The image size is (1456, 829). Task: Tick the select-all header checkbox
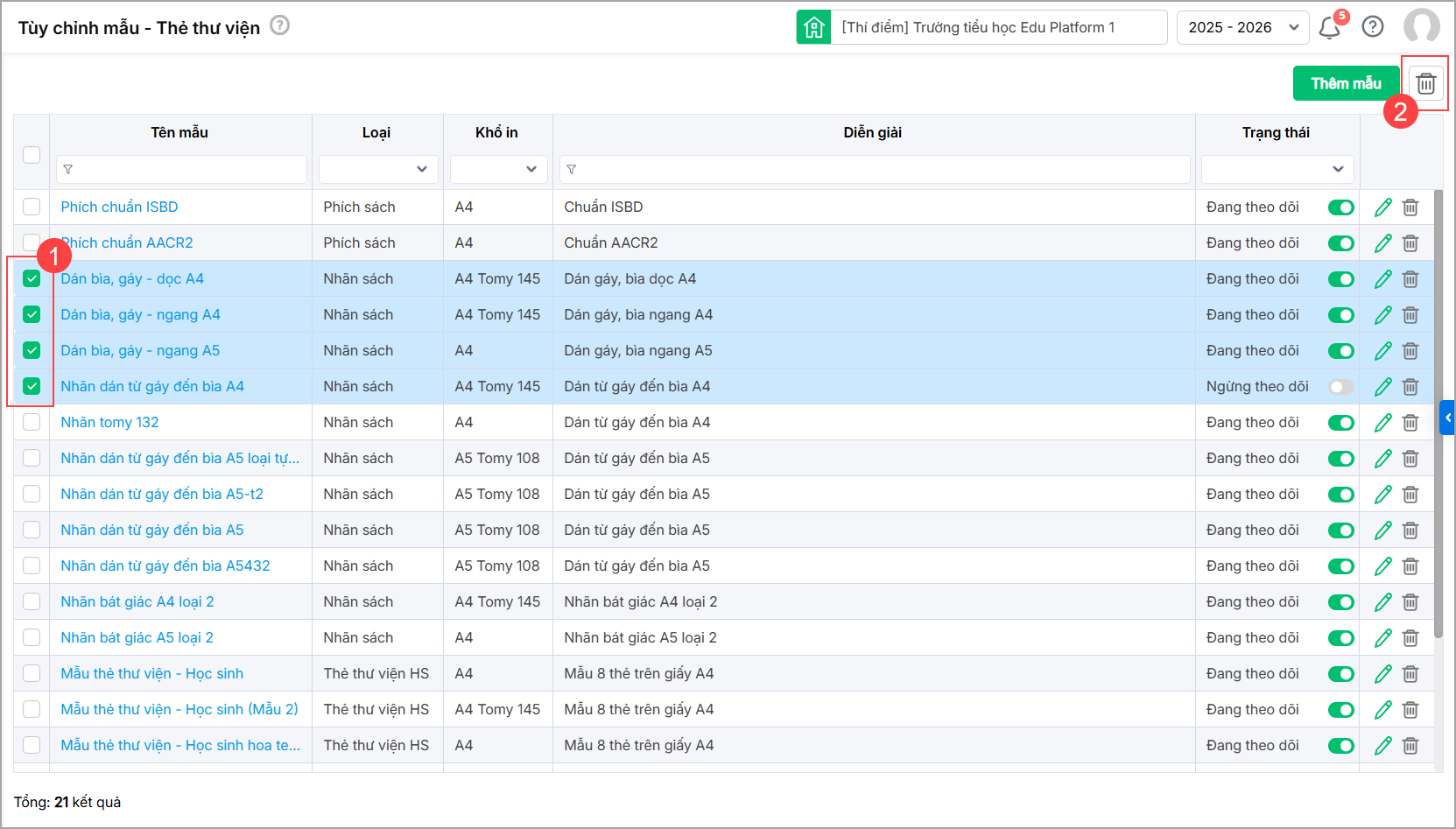[32, 155]
